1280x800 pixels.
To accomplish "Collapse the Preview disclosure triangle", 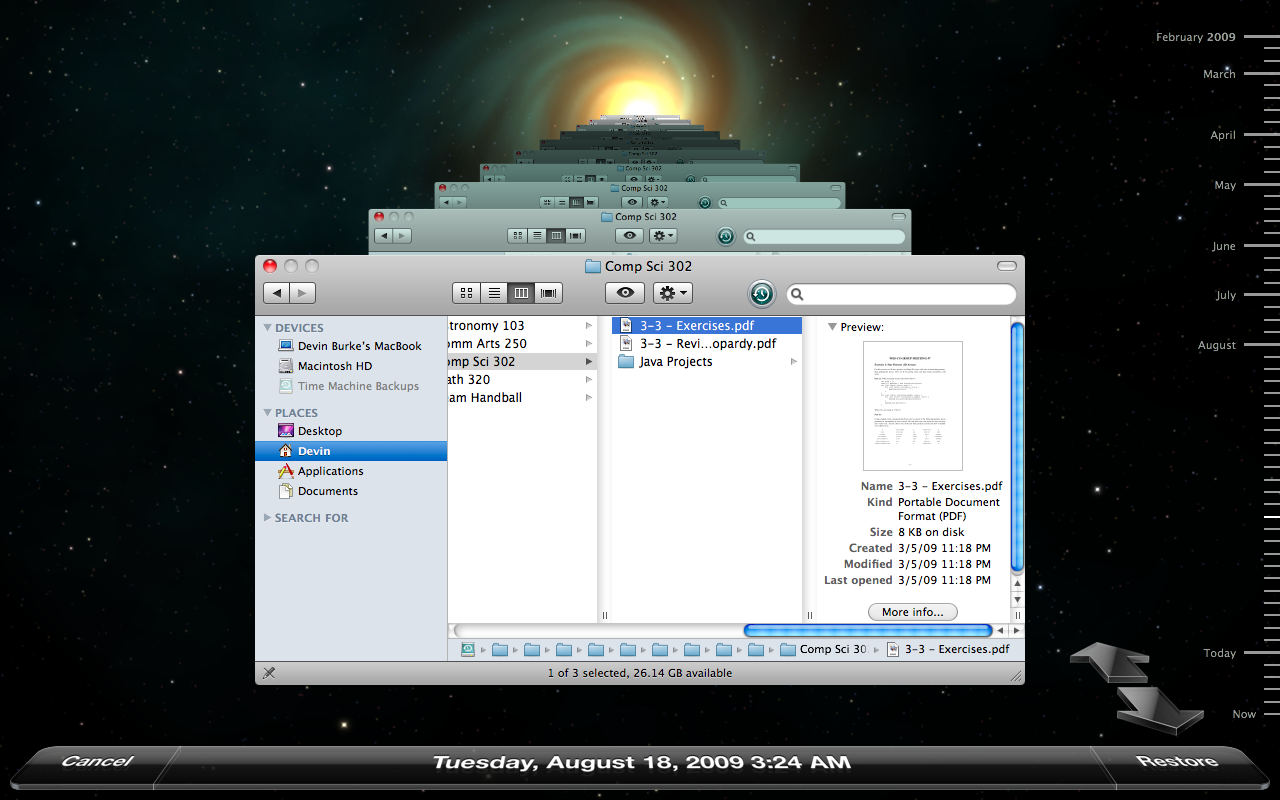I will click(832, 327).
